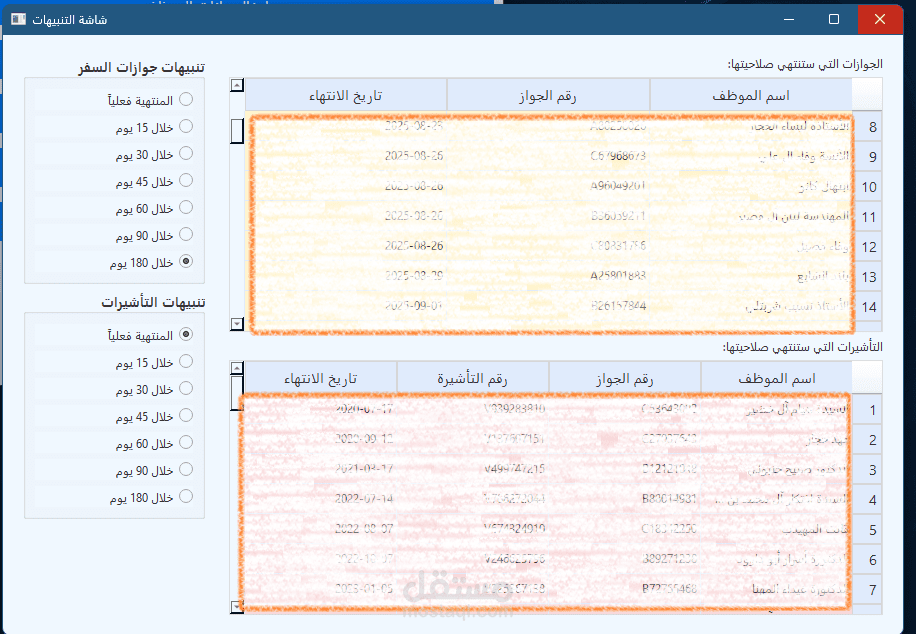This screenshot has width=916, height=634.
Task: Open window menu via 'شاشة التنبيهات' title icon
Action: coord(19,19)
